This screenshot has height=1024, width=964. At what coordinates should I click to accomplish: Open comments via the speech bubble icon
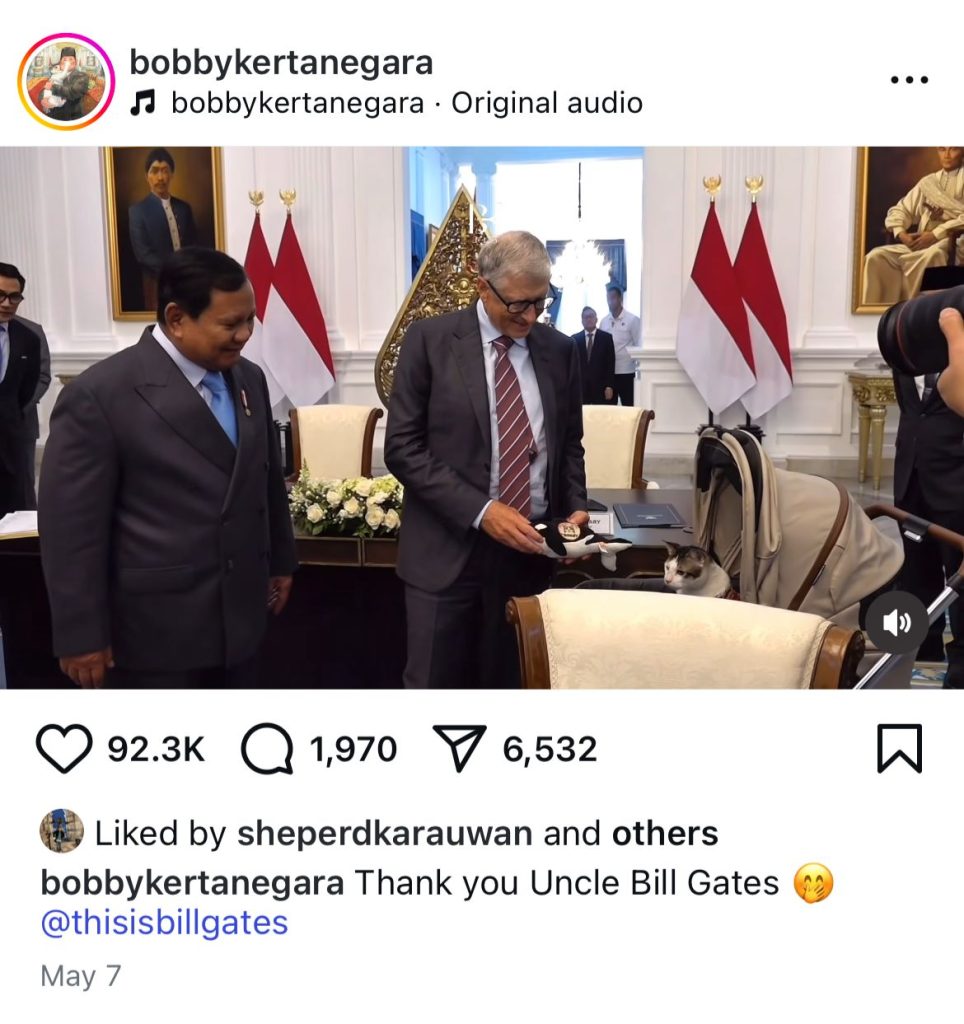coord(267,748)
